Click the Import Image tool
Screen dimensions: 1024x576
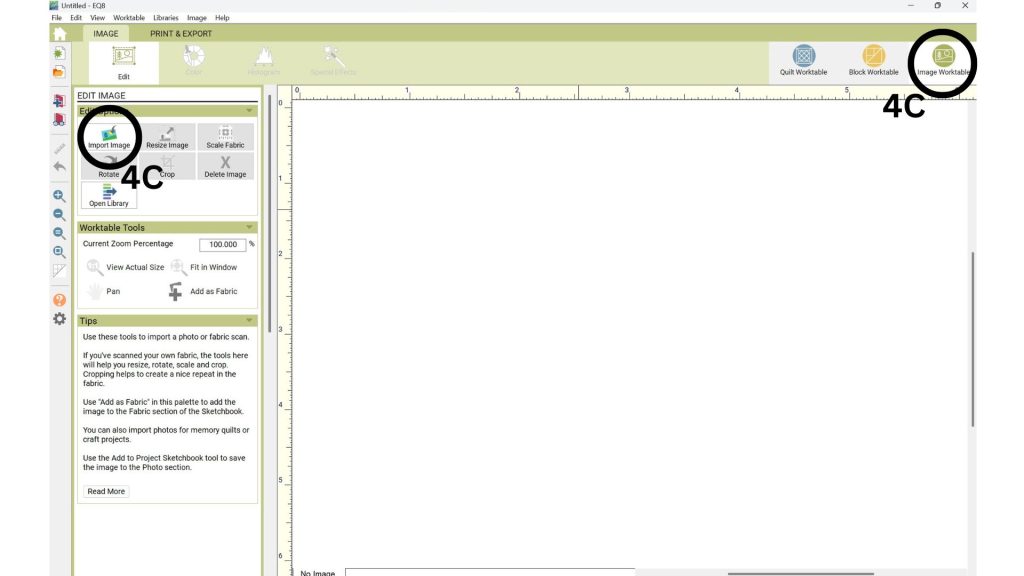pos(109,137)
